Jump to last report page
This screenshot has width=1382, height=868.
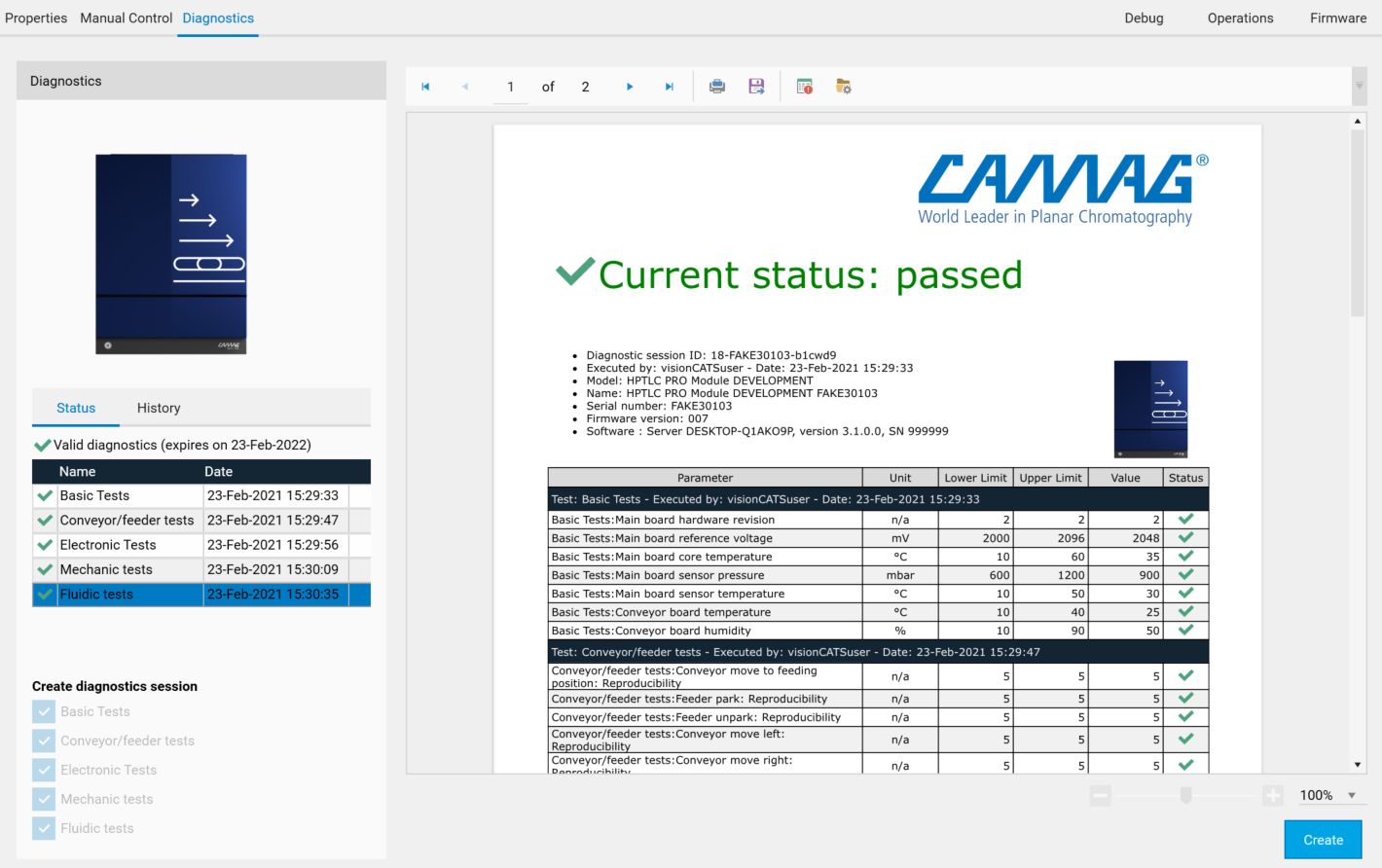point(670,87)
